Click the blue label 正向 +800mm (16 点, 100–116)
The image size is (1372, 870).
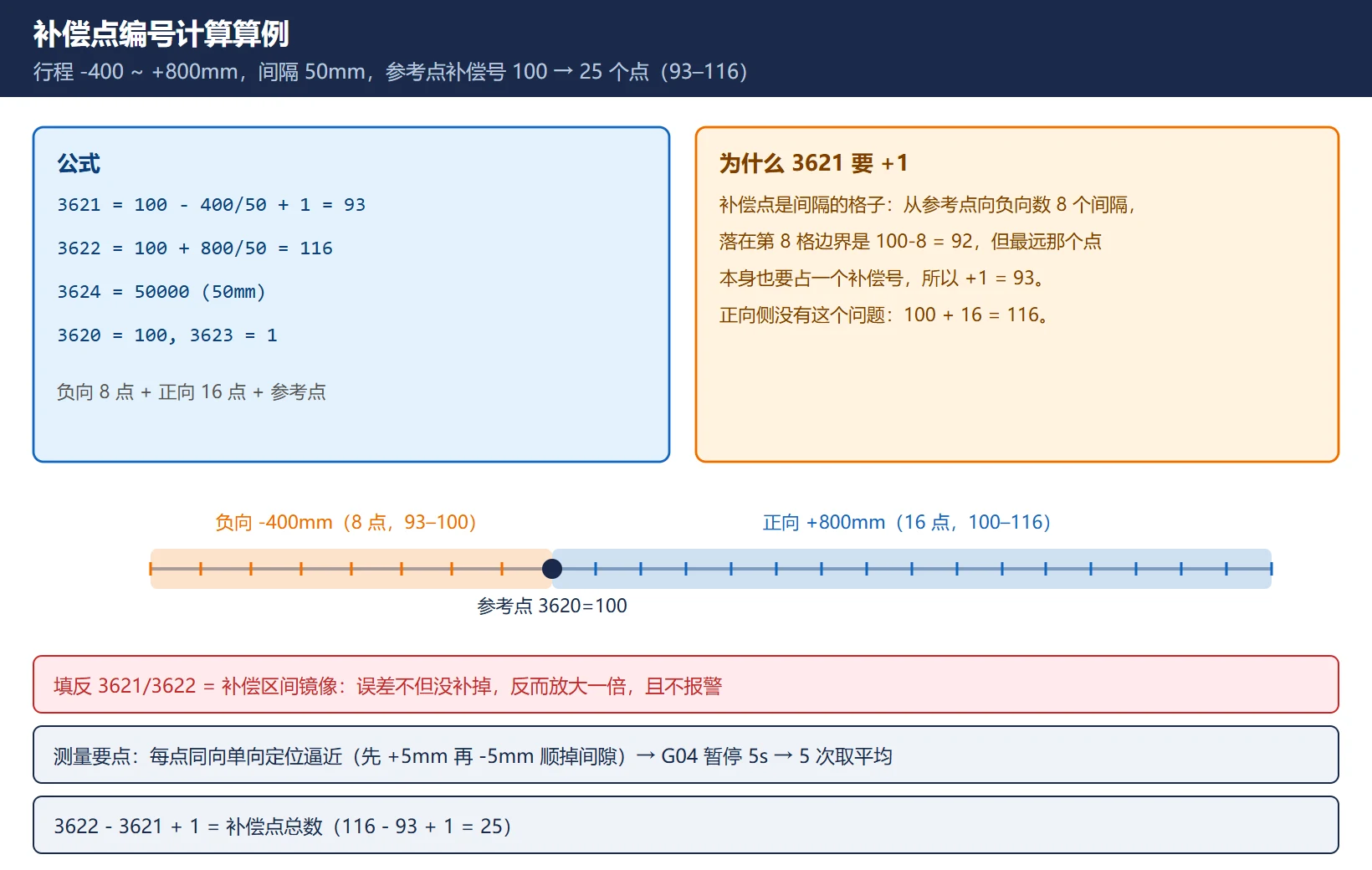pos(906,522)
